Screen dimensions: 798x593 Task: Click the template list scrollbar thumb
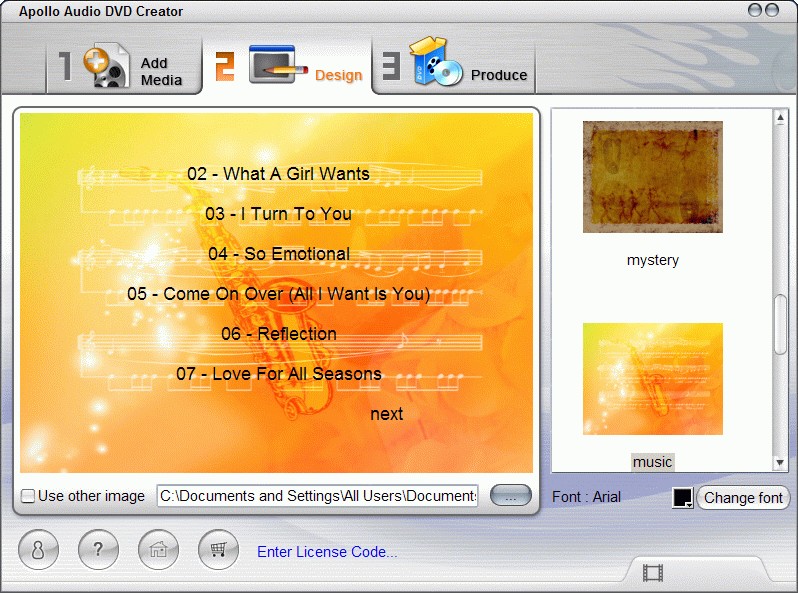click(x=780, y=324)
